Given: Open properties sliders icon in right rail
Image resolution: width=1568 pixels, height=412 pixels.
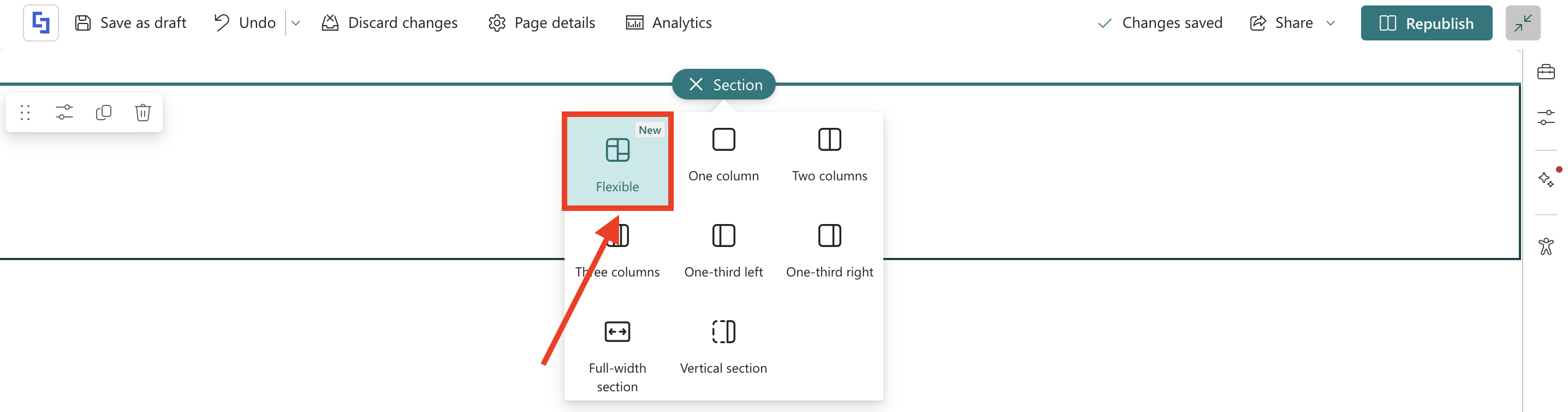Looking at the screenshot, I should coord(1546,117).
